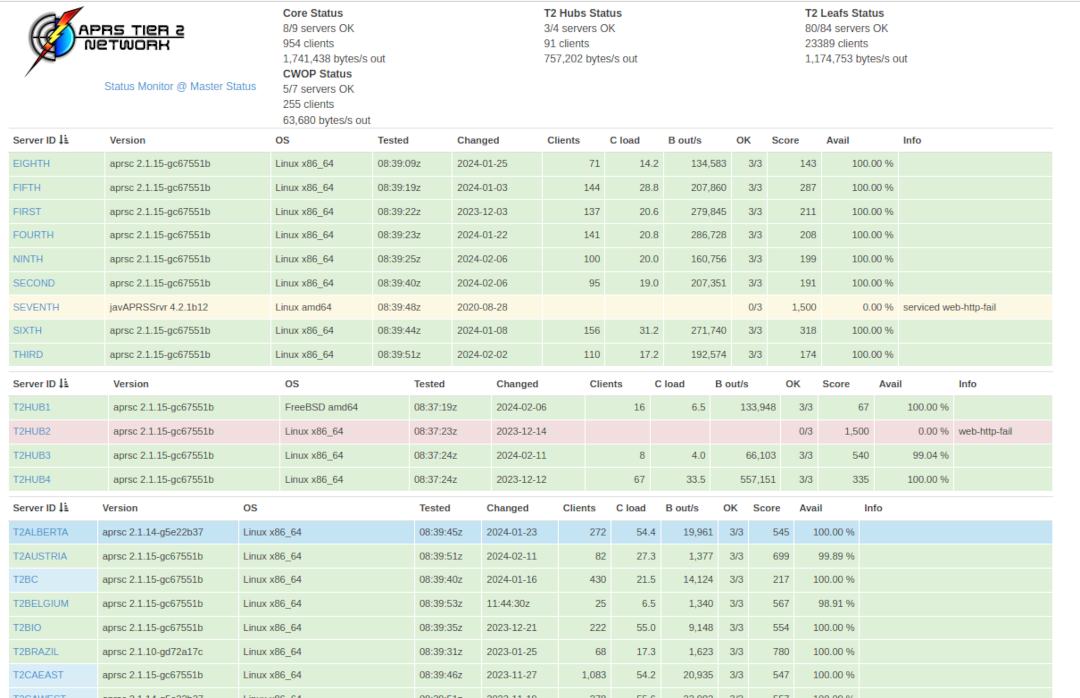Select FreeBSD amd64 OS cell

tap(321, 407)
